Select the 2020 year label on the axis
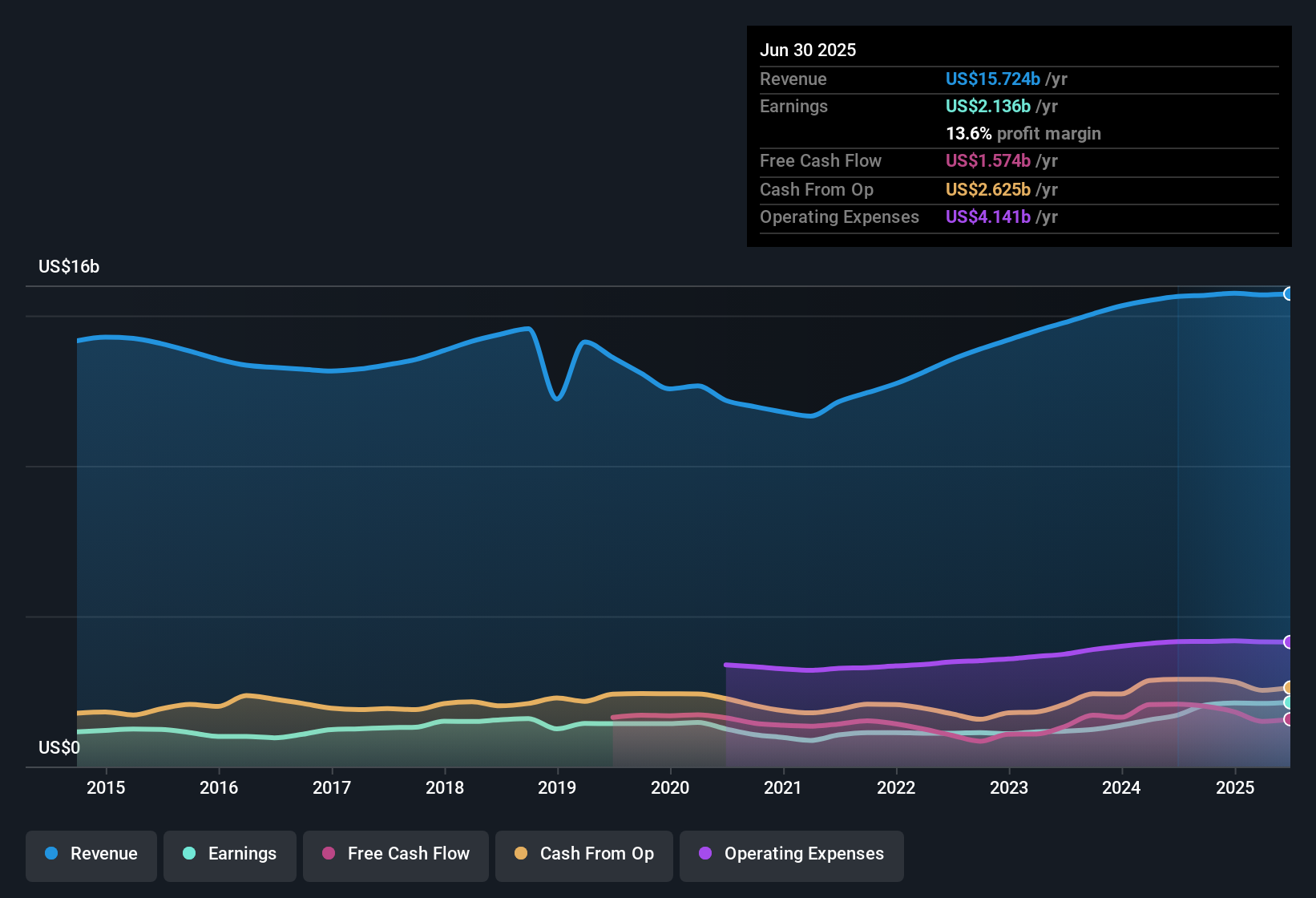This screenshot has height=898, width=1316. 670,787
